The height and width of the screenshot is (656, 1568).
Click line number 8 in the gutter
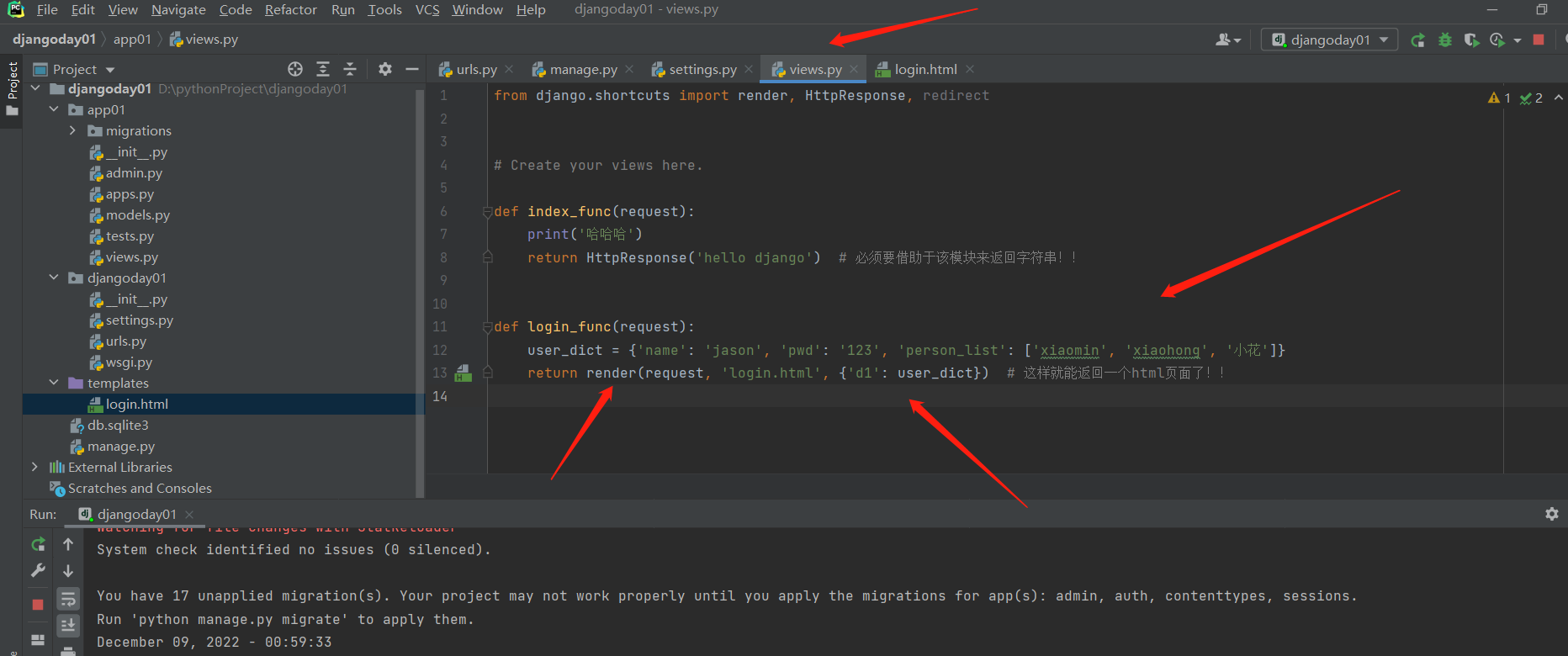click(443, 257)
